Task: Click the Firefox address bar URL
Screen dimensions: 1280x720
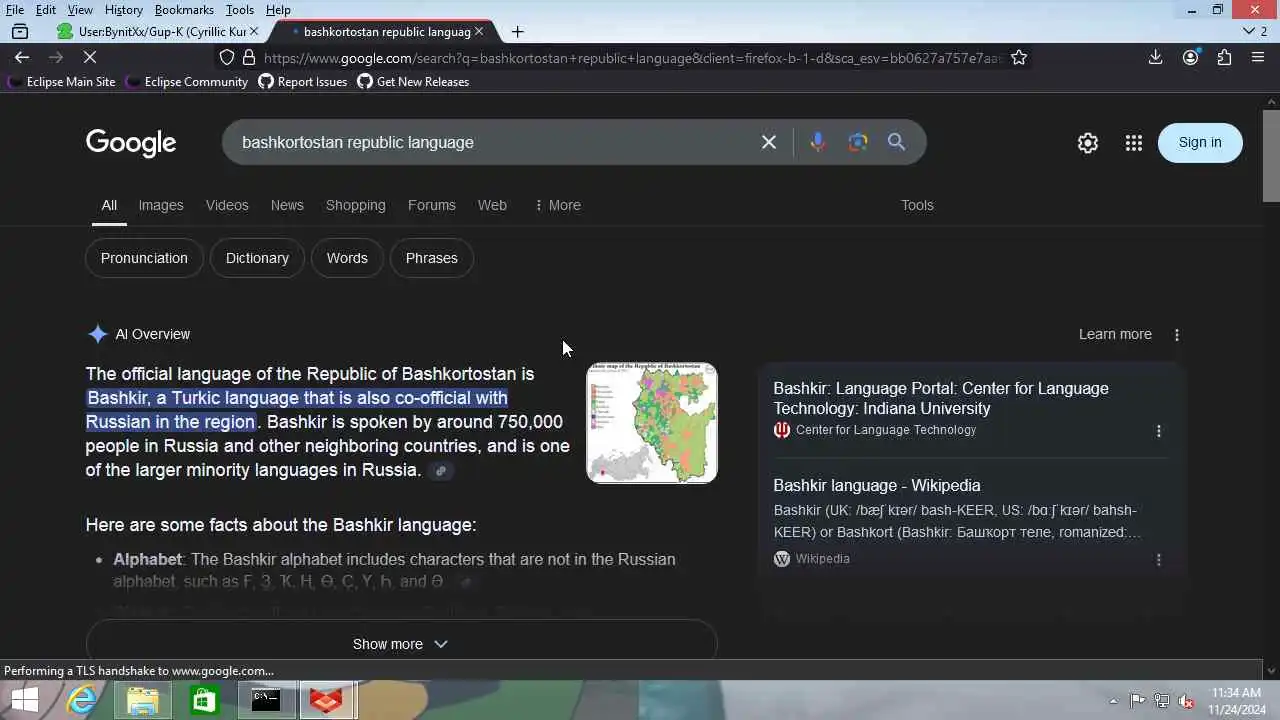Action: 632,58
